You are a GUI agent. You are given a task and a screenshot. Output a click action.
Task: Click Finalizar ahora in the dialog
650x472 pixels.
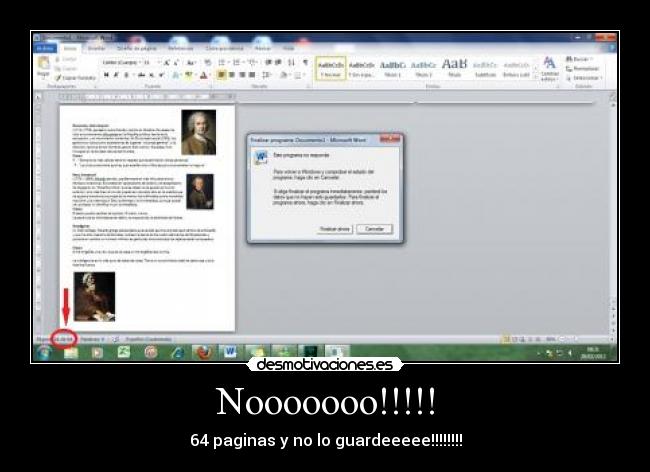(335, 229)
